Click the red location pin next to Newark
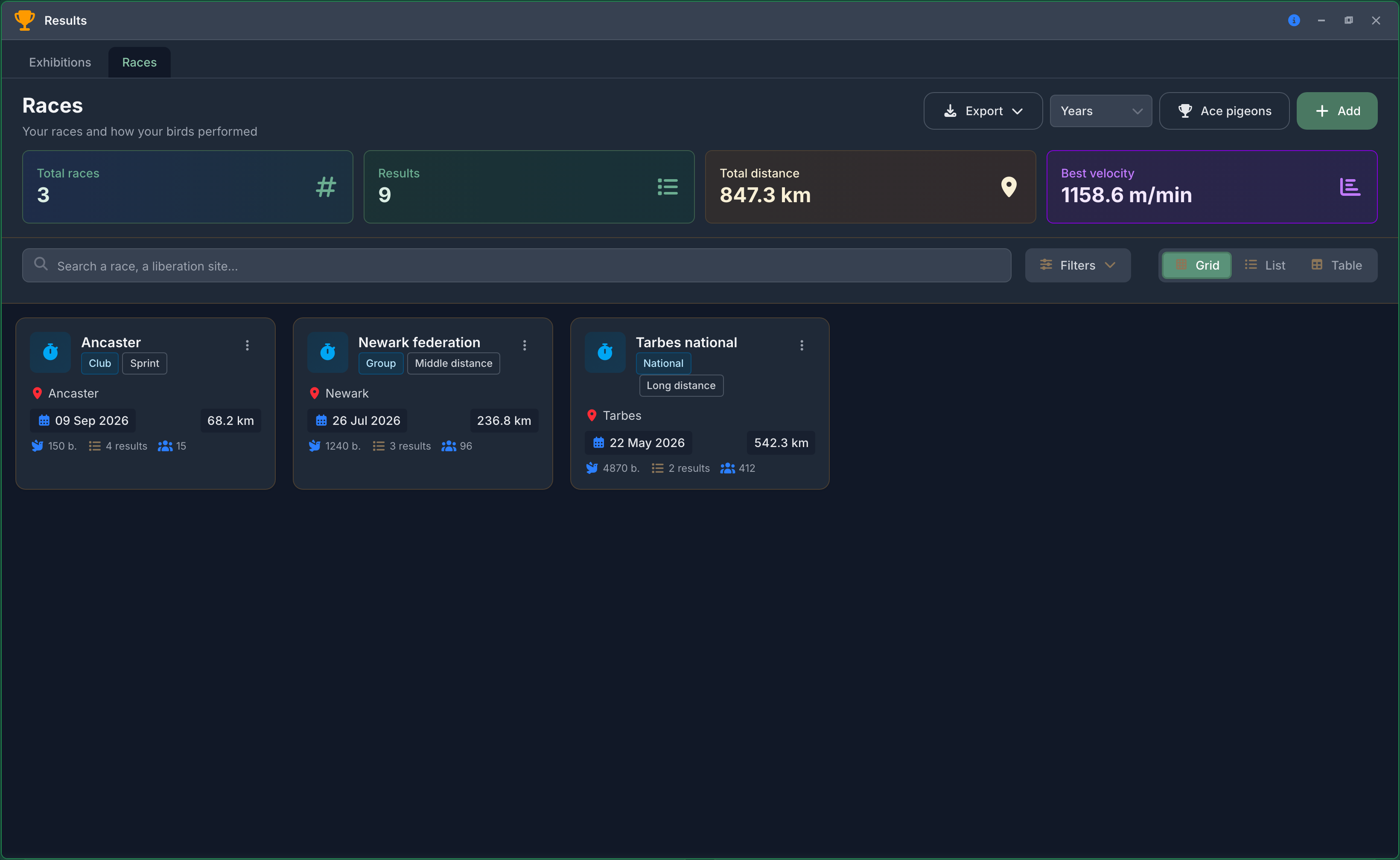 (x=314, y=393)
